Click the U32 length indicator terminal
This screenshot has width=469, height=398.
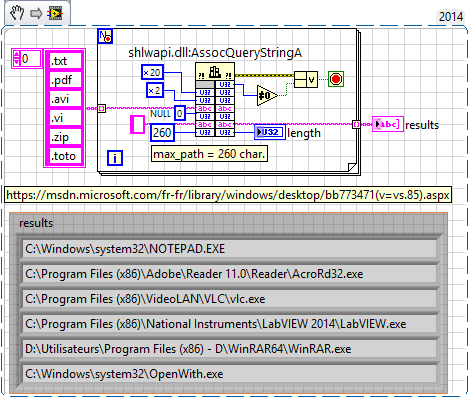pos(270,132)
